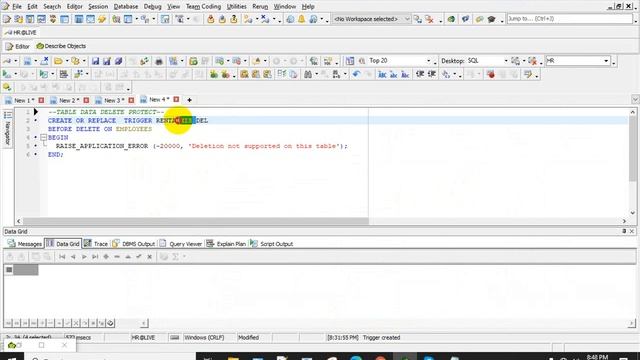
Task: Close the New 2 tab with red X
Action: click(86, 100)
